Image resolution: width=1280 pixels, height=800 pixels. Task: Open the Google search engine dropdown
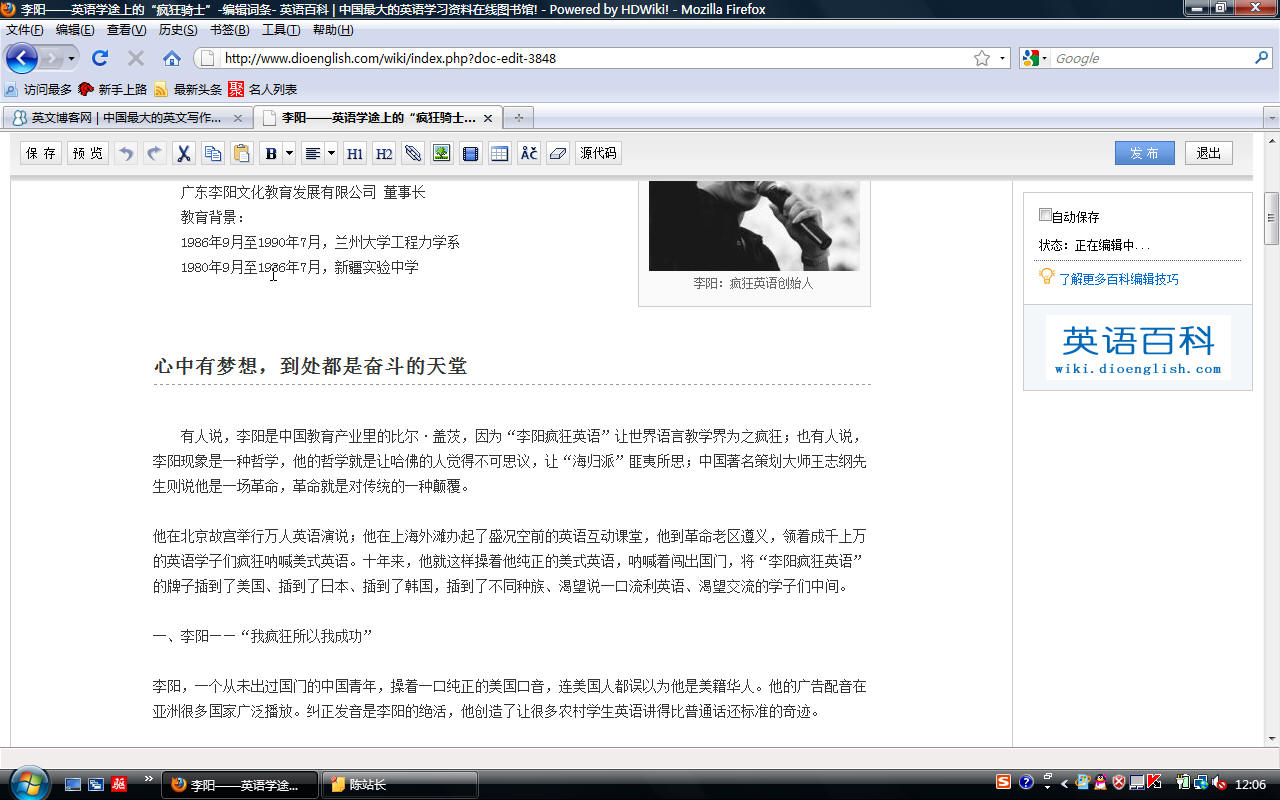click(1035, 58)
